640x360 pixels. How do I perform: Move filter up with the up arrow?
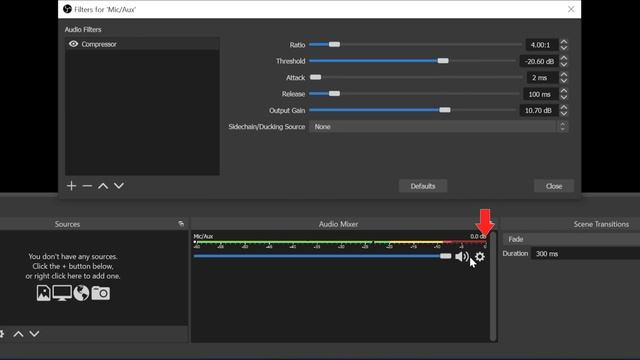coord(103,186)
